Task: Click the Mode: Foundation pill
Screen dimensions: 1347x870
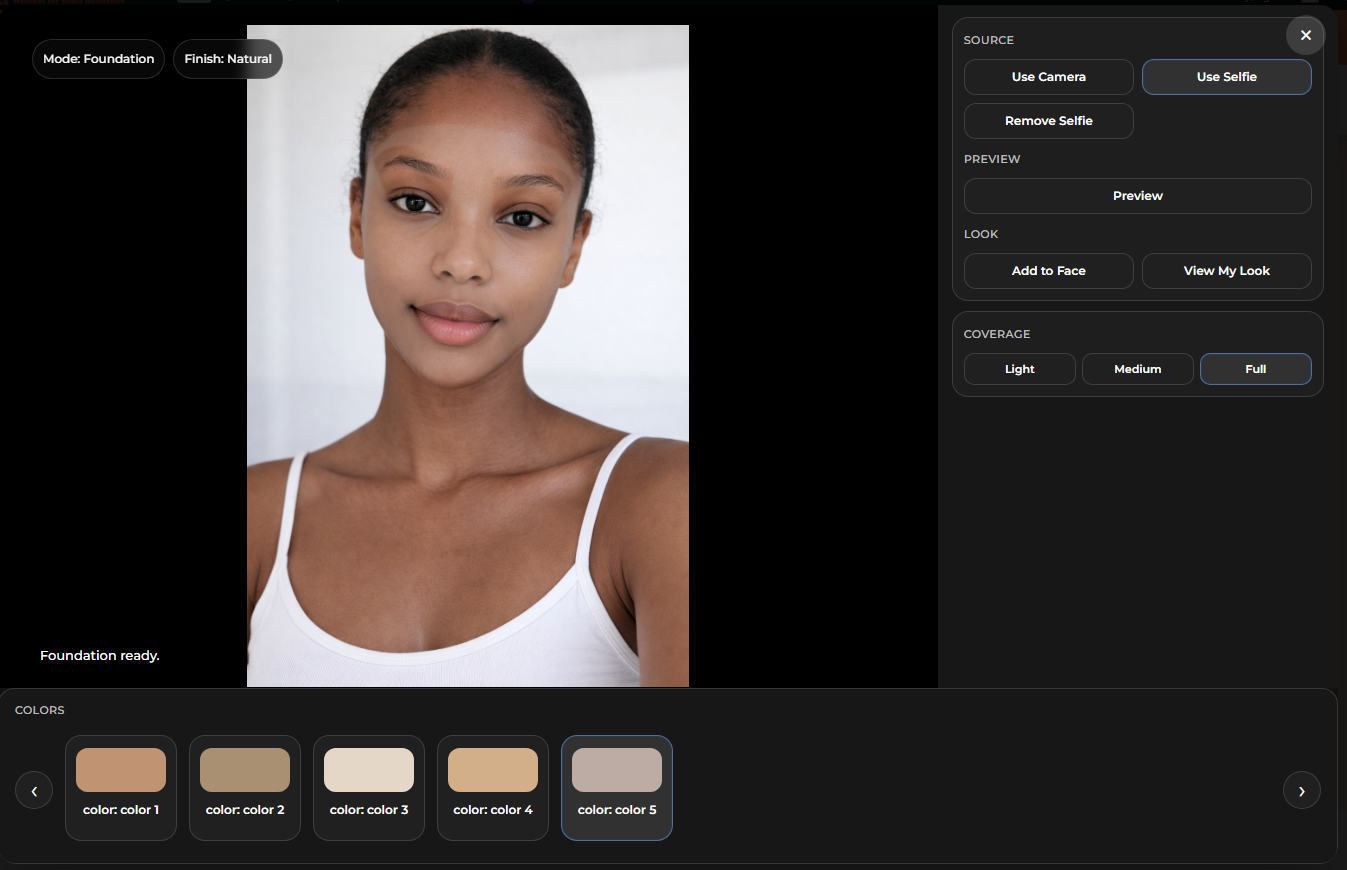Action: [x=98, y=59]
